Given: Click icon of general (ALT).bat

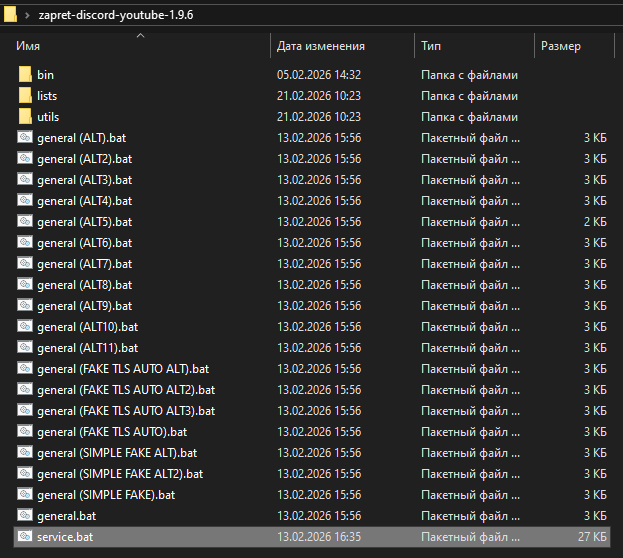Looking at the screenshot, I should (x=25, y=138).
